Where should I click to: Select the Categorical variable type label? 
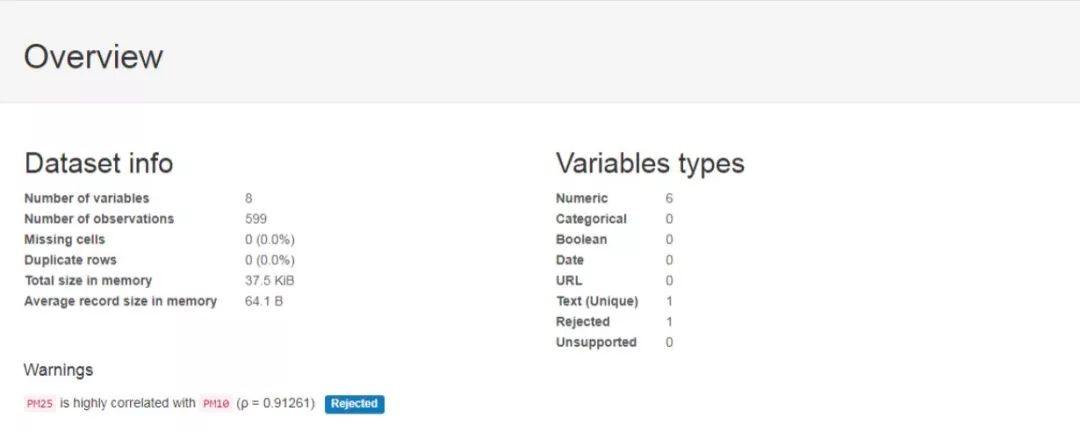coord(591,219)
